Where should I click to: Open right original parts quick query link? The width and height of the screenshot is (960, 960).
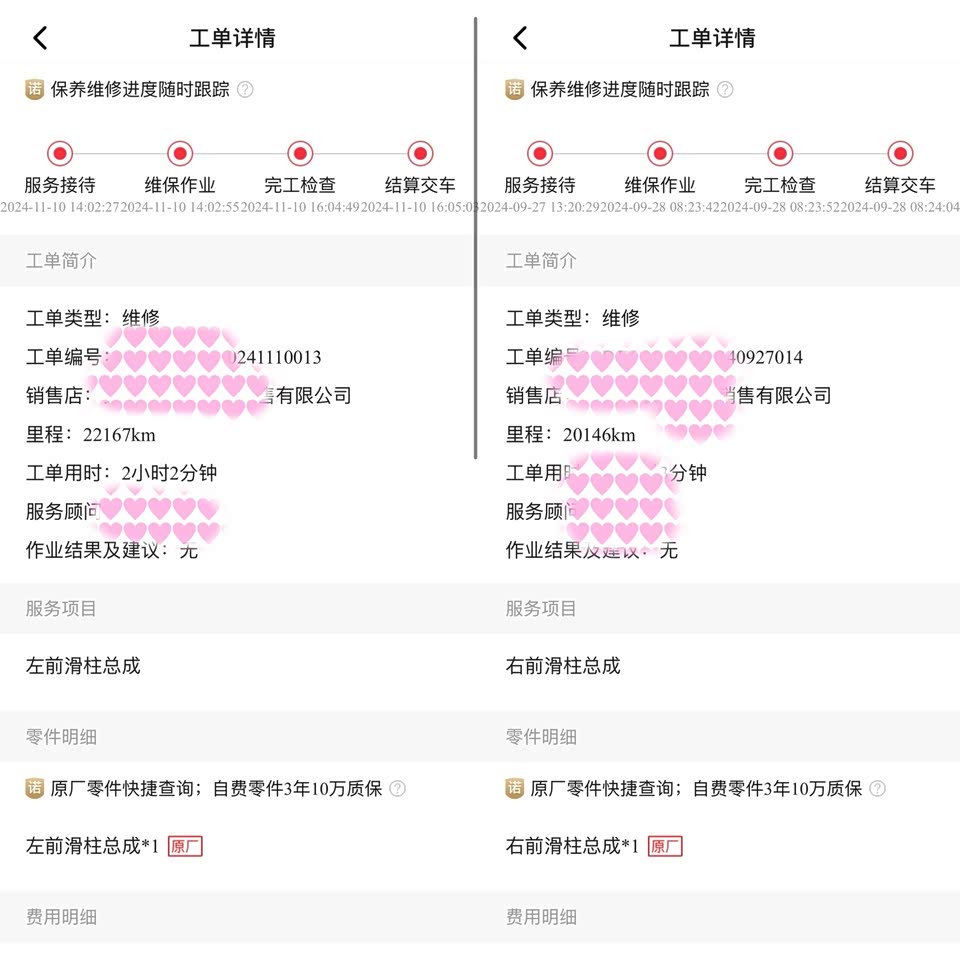tap(608, 788)
